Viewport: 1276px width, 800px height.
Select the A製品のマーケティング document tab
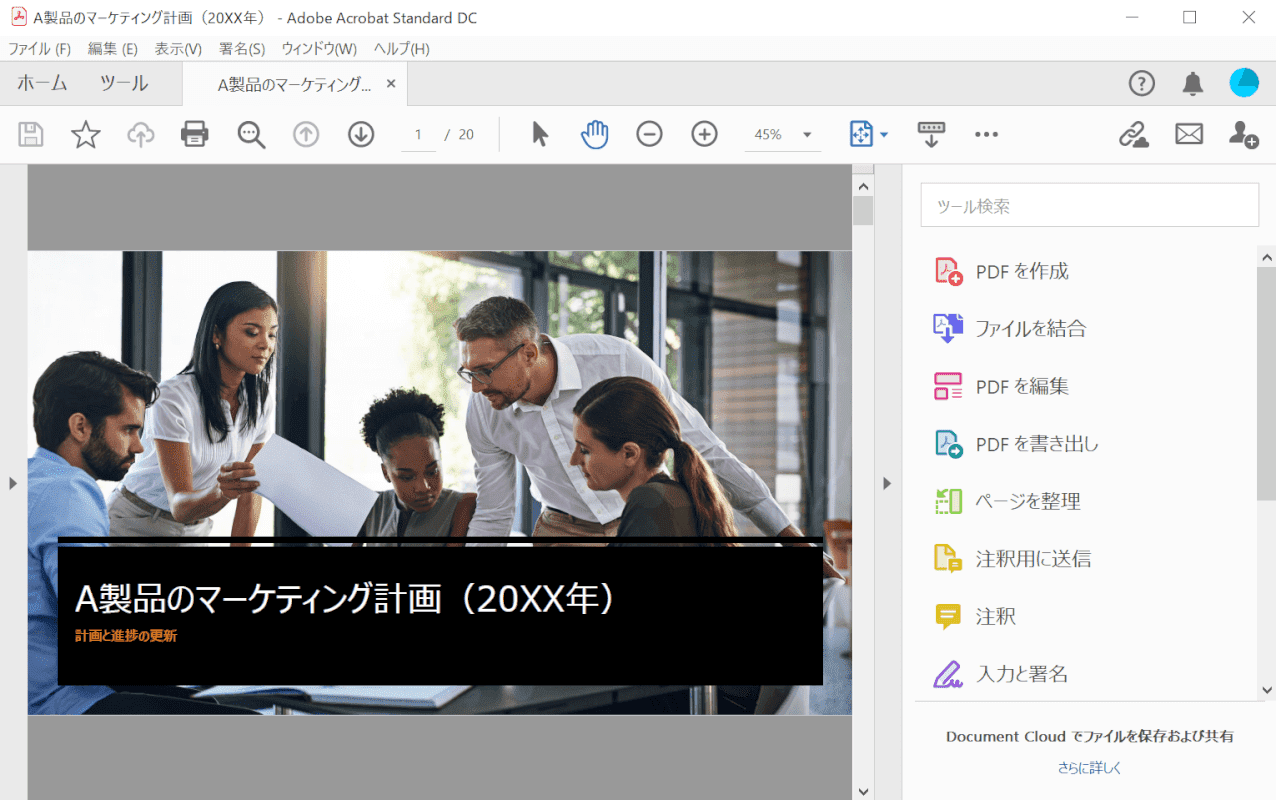(294, 85)
